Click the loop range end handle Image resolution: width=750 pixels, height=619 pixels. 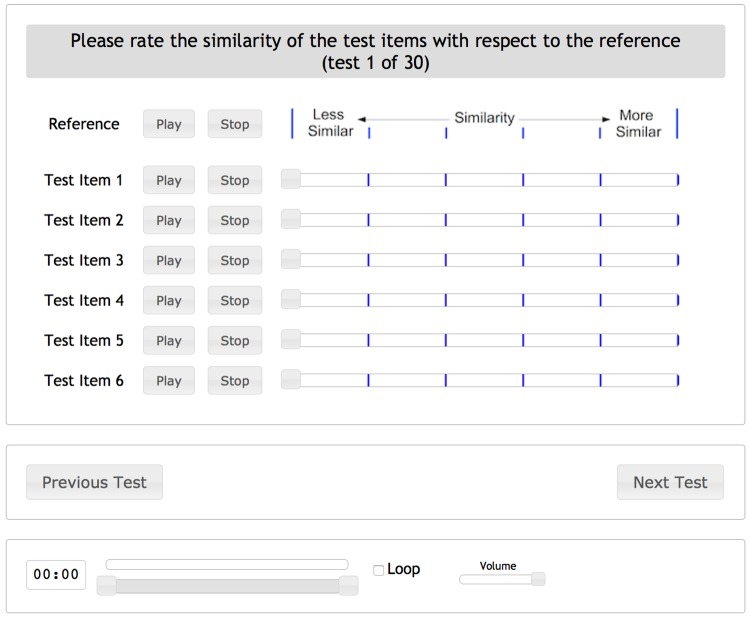tap(349, 586)
